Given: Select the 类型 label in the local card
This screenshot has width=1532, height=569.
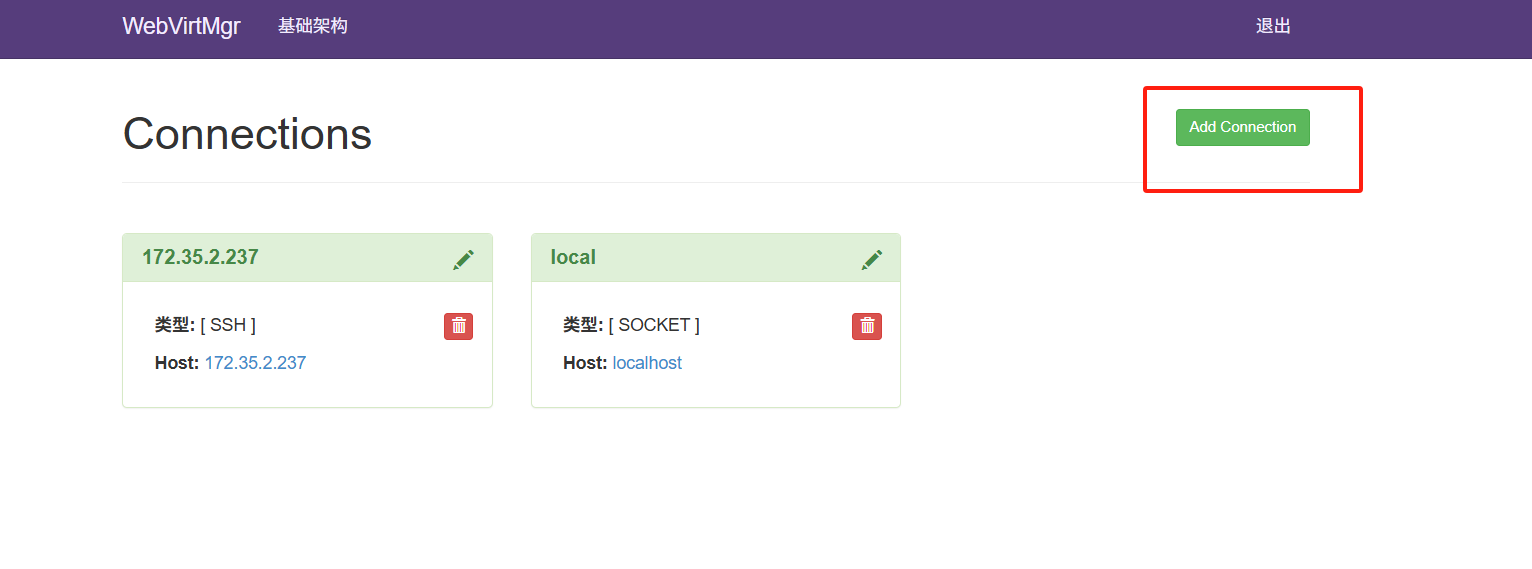Looking at the screenshot, I should coord(583,325).
